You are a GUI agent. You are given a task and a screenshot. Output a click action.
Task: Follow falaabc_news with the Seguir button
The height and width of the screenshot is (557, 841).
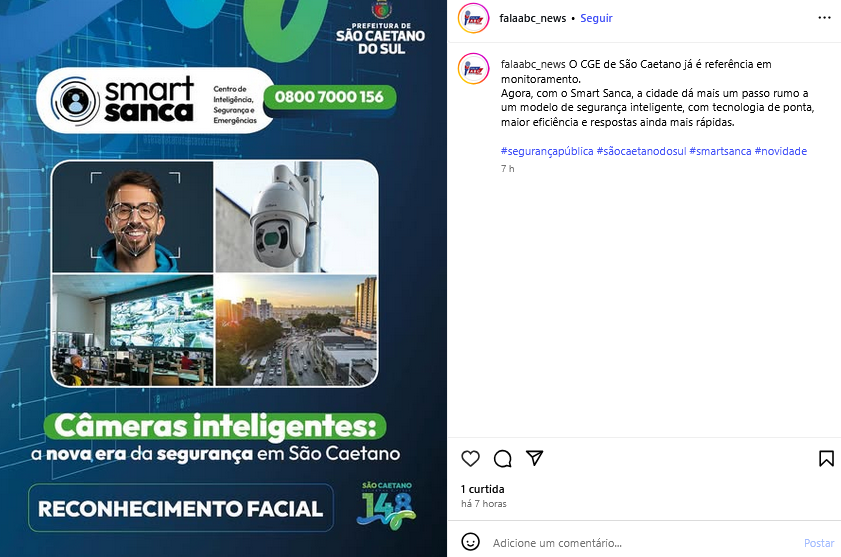click(596, 18)
